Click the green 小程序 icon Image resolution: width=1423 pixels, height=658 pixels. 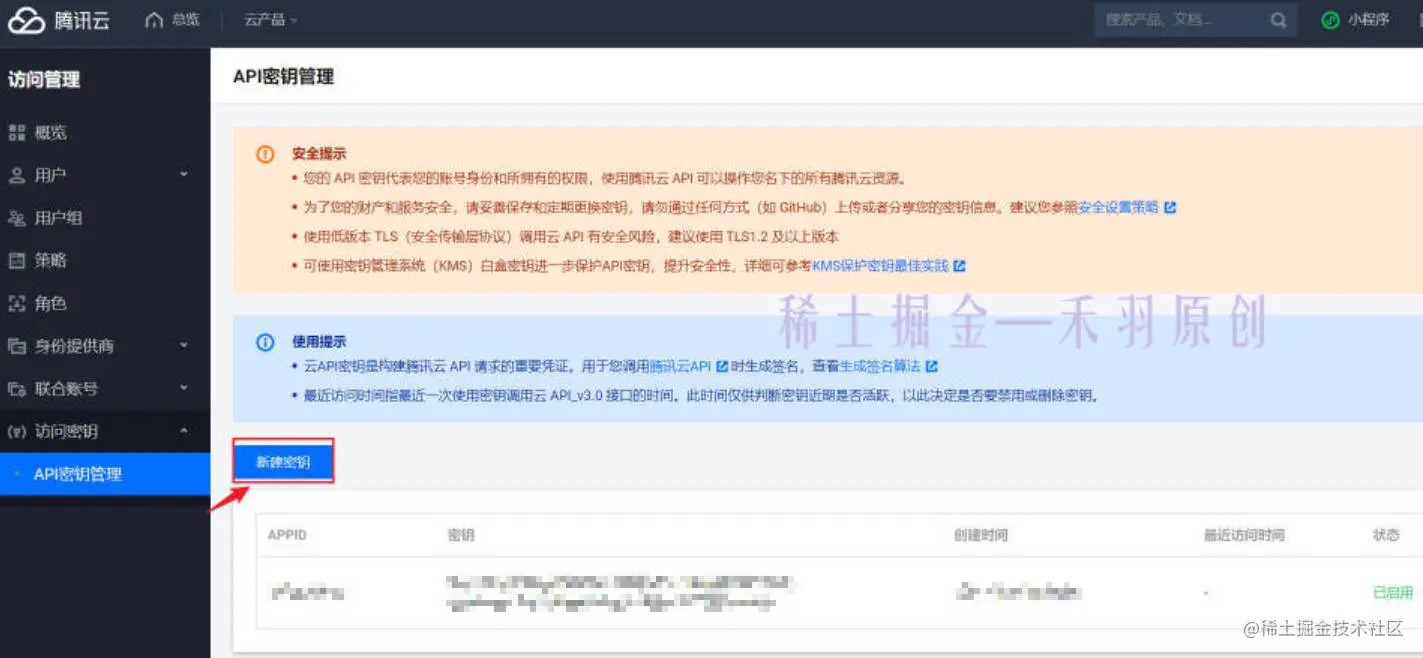coord(1330,20)
